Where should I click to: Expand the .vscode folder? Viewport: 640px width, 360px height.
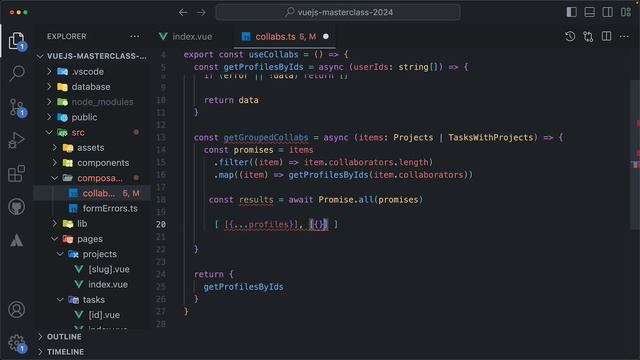click(x=92, y=71)
